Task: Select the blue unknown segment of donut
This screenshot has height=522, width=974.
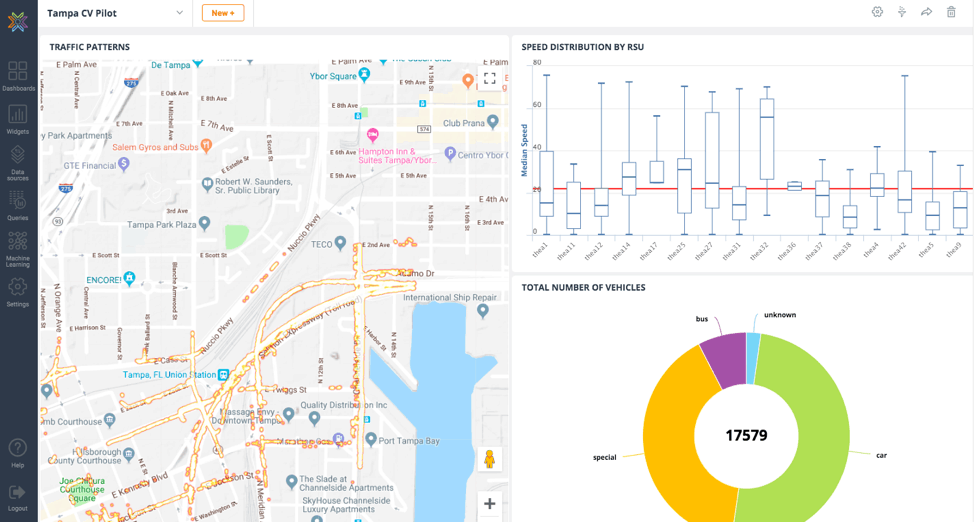Action: pos(753,357)
